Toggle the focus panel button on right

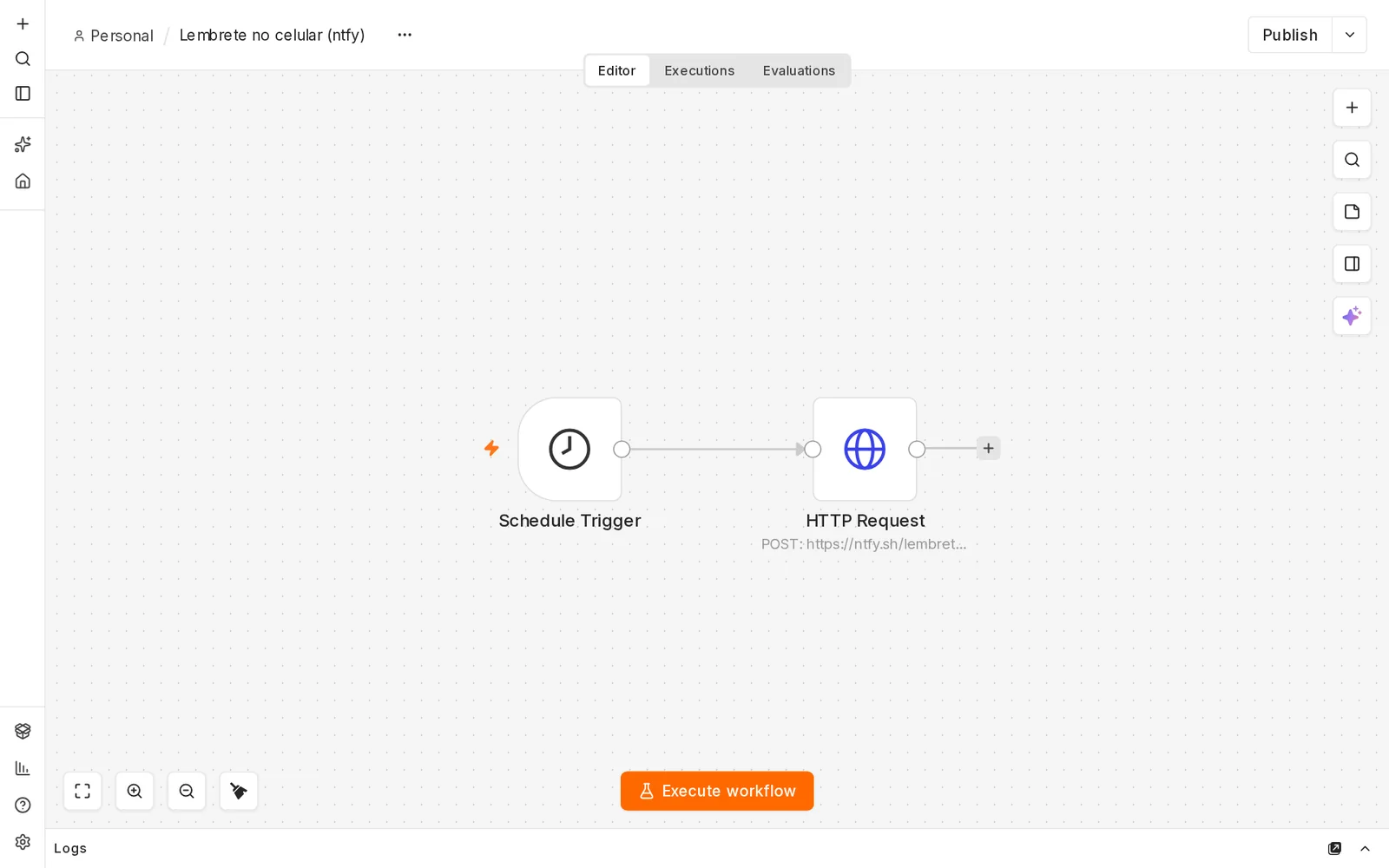1352,264
